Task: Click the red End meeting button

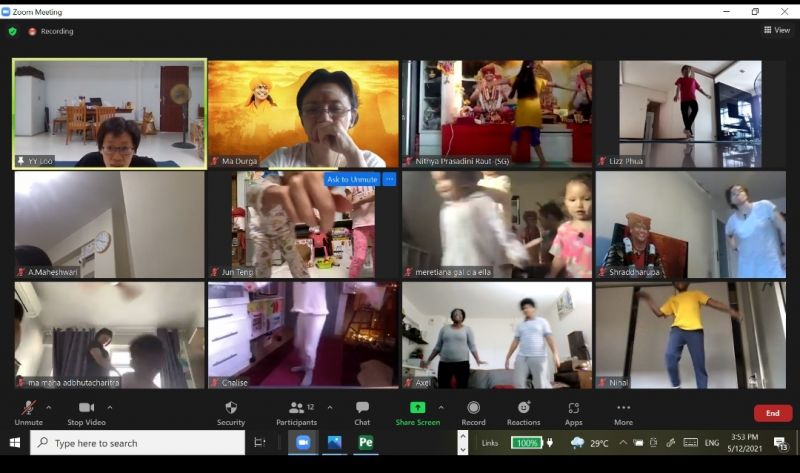Action: pos(772,413)
